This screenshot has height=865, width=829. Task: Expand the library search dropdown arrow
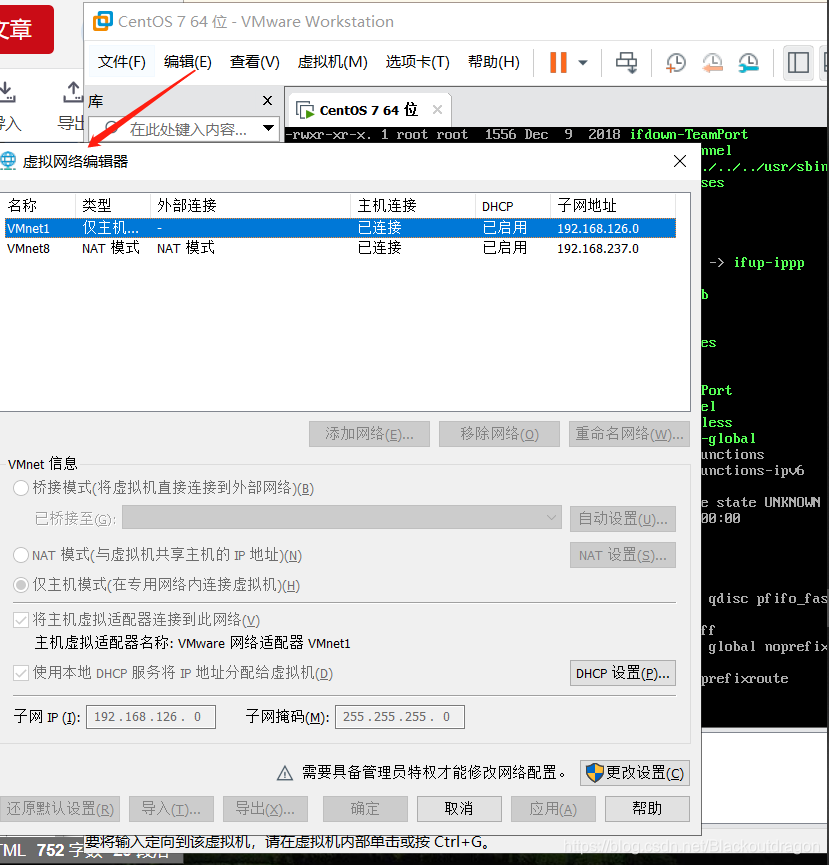coord(268,129)
